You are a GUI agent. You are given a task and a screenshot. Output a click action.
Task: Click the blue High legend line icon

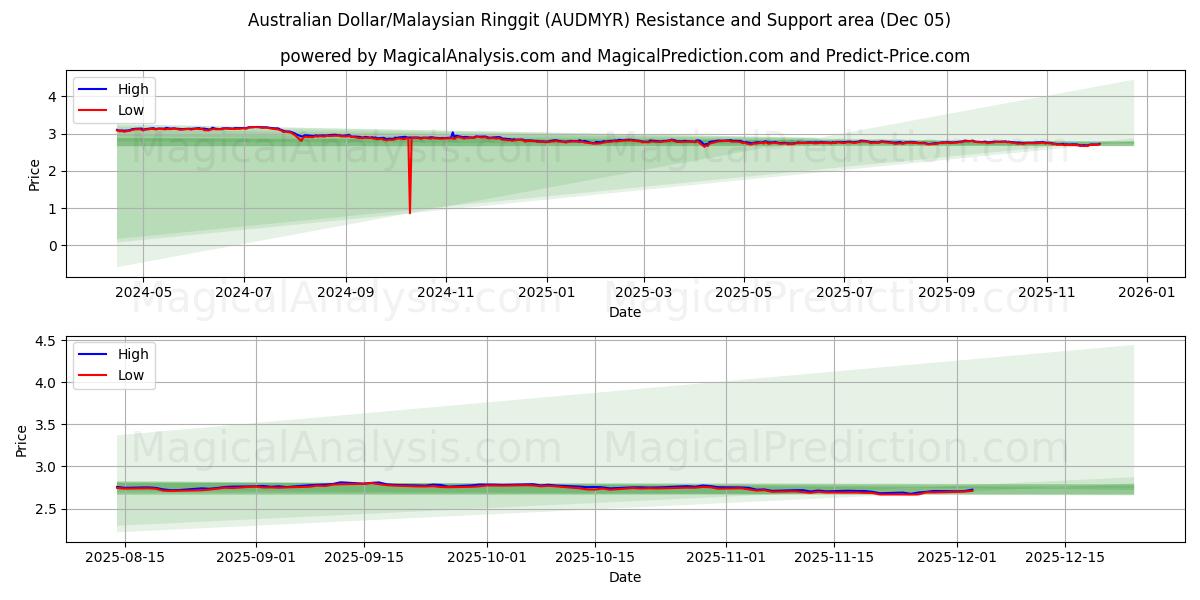(93, 89)
